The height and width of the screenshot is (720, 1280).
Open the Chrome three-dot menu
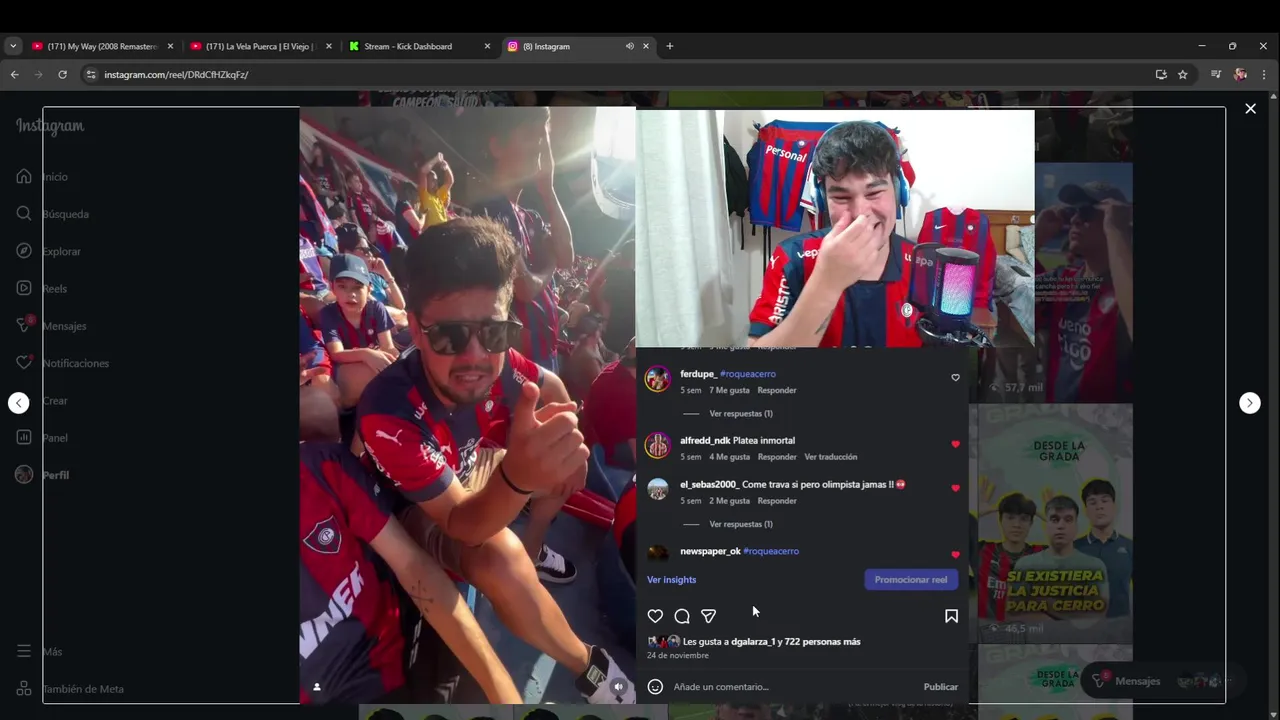pos(1265,74)
